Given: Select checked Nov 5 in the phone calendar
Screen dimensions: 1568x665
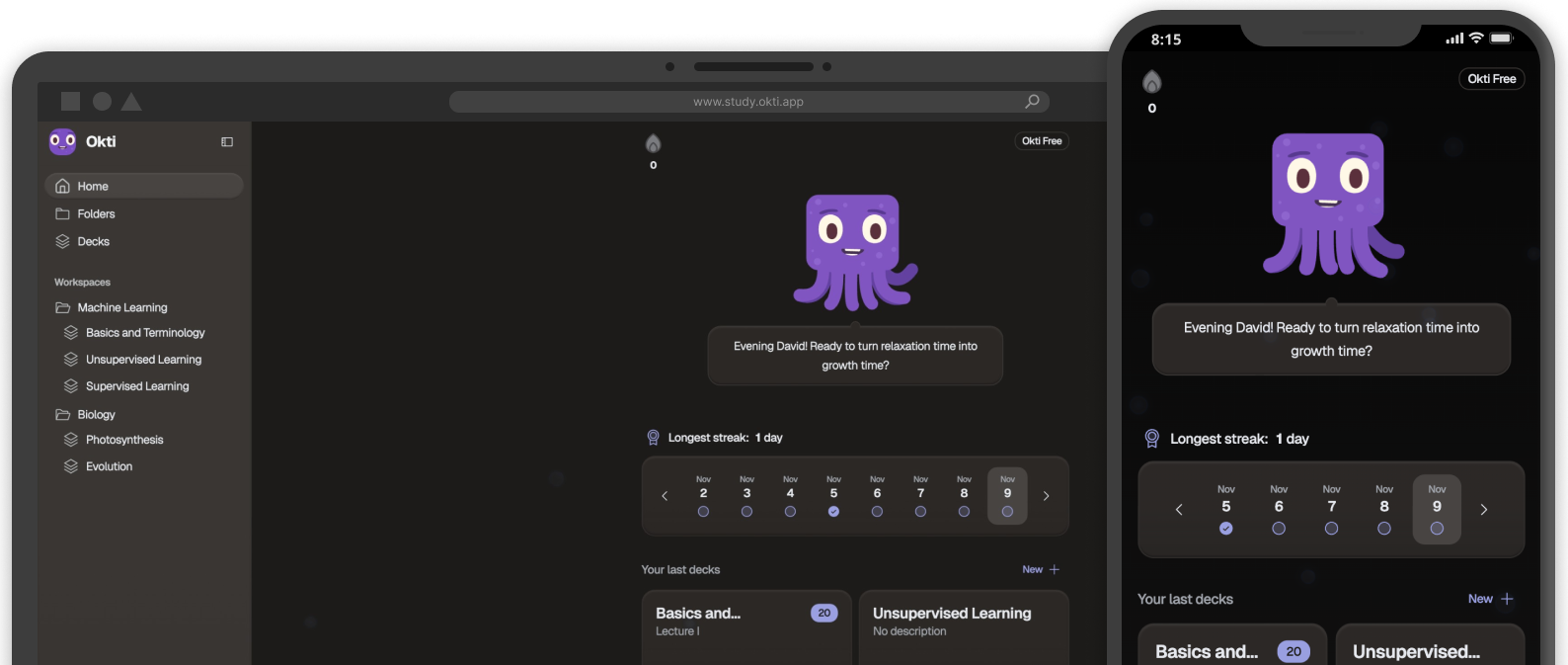Looking at the screenshot, I should [1226, 510].
